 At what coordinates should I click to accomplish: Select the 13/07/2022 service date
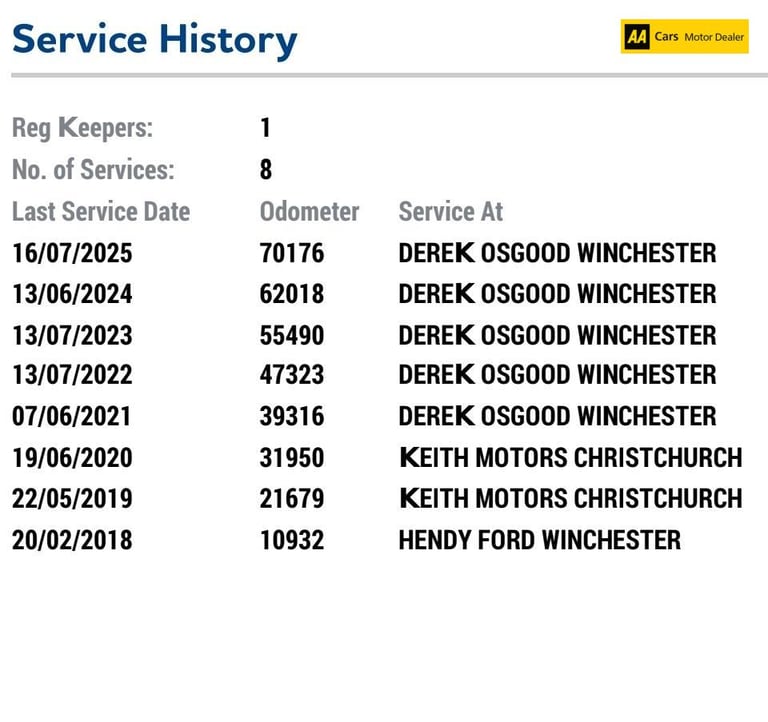(x=72, y=375)
